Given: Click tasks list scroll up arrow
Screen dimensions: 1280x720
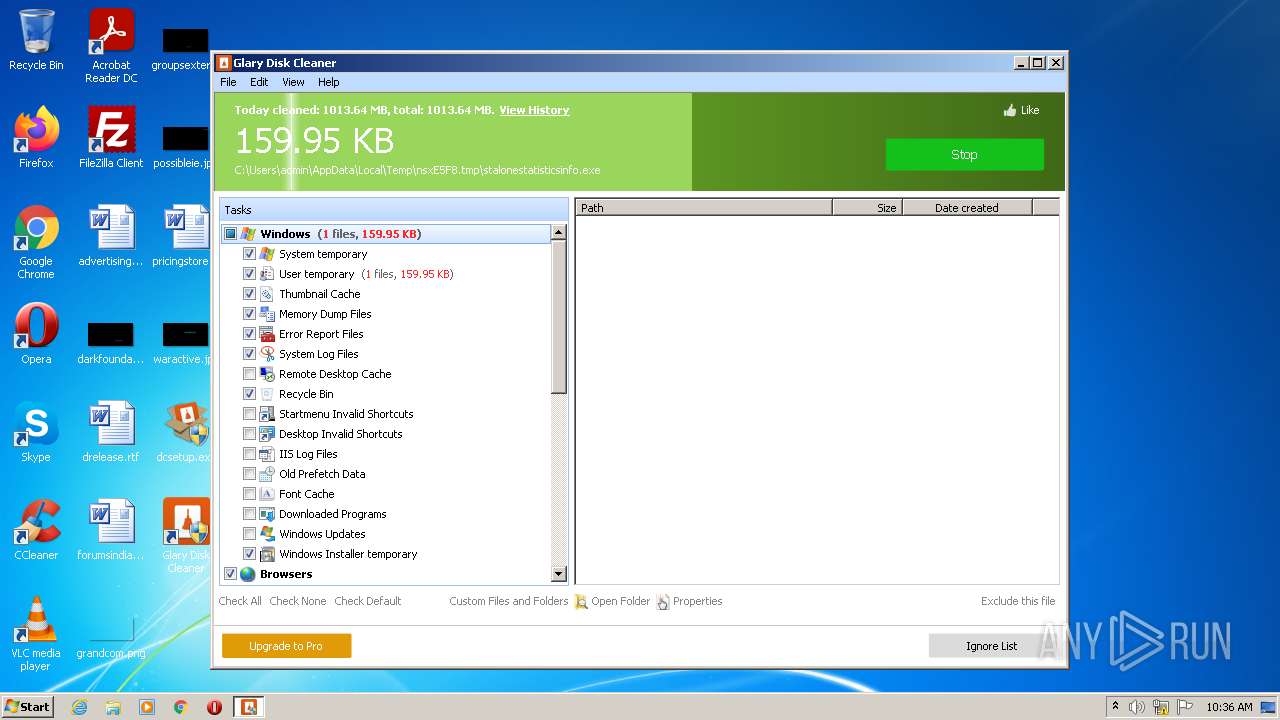Looking at the screenshot, I should click(x=559, y=232).
